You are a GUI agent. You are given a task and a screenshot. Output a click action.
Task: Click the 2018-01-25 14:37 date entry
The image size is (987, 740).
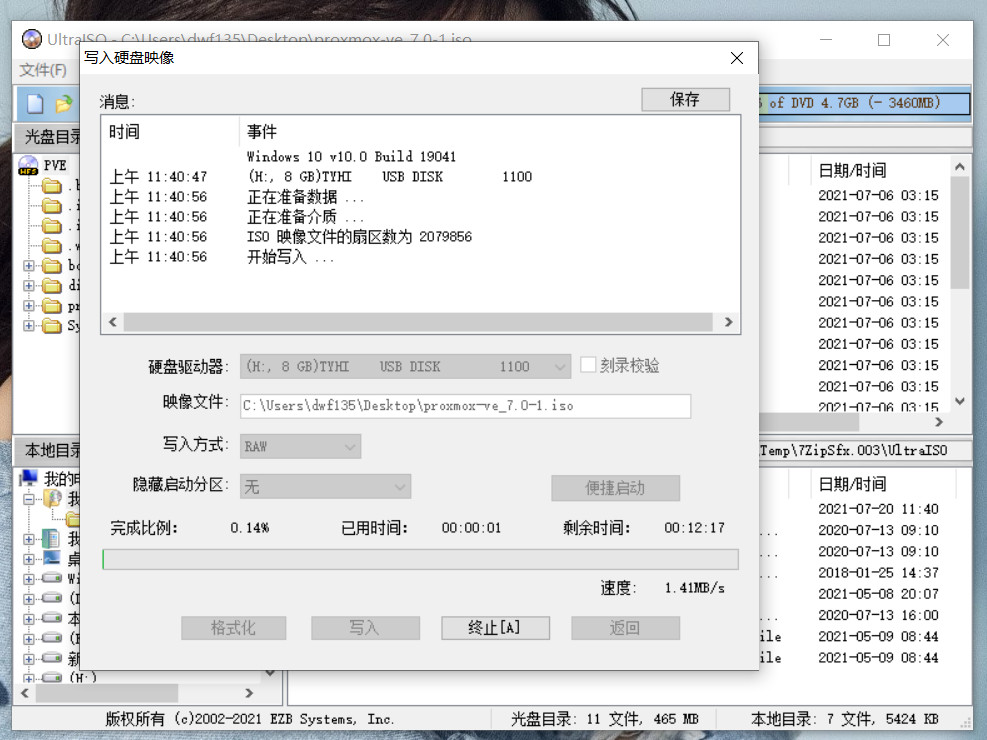pyautogui.click(x=878, y=573)
